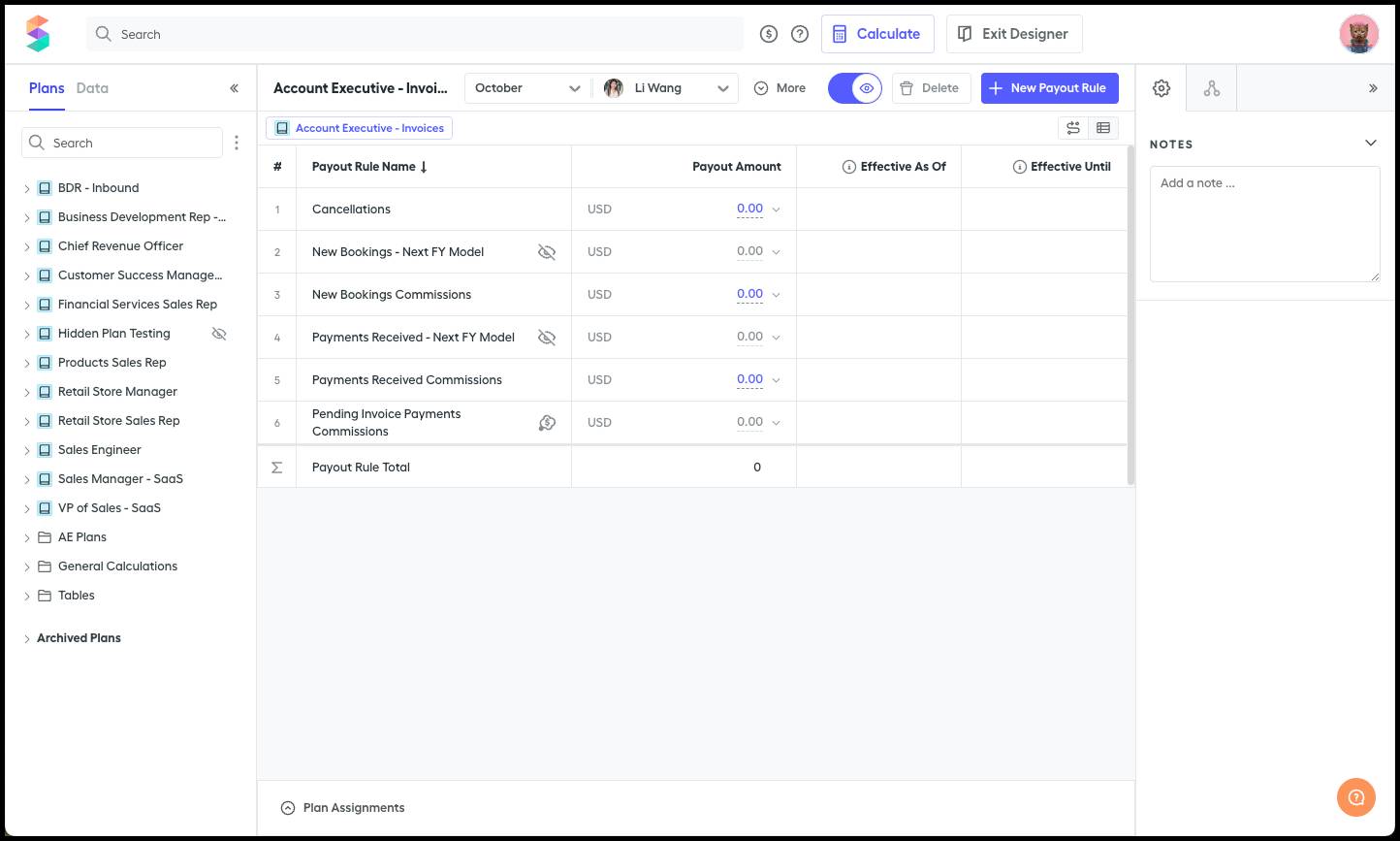Click the table vertical scrollbar
This screenshot has height=841, width=1400.
click(1130, 315)
